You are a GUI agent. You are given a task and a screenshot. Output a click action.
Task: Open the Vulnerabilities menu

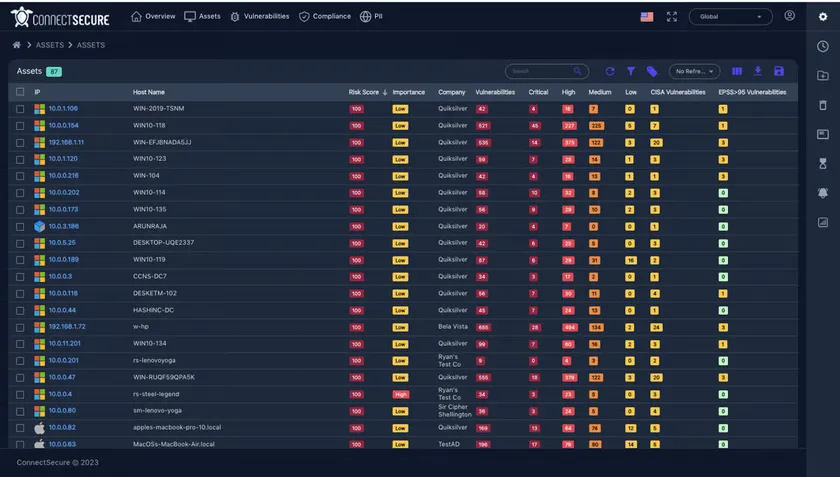pyautogui.click(x=260, y=17)
